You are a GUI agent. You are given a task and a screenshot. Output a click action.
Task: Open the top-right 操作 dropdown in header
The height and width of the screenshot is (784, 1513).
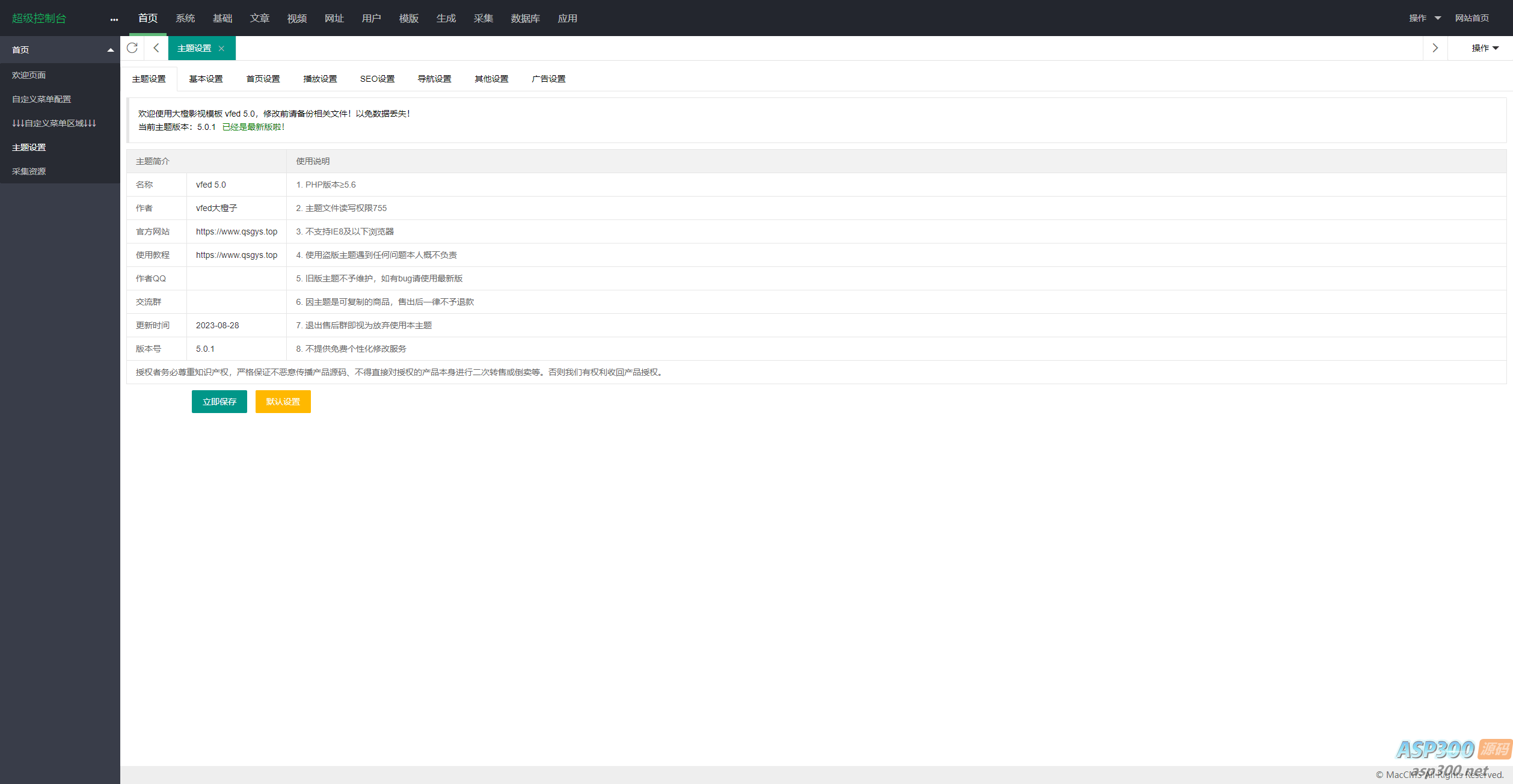point(1425,18)
